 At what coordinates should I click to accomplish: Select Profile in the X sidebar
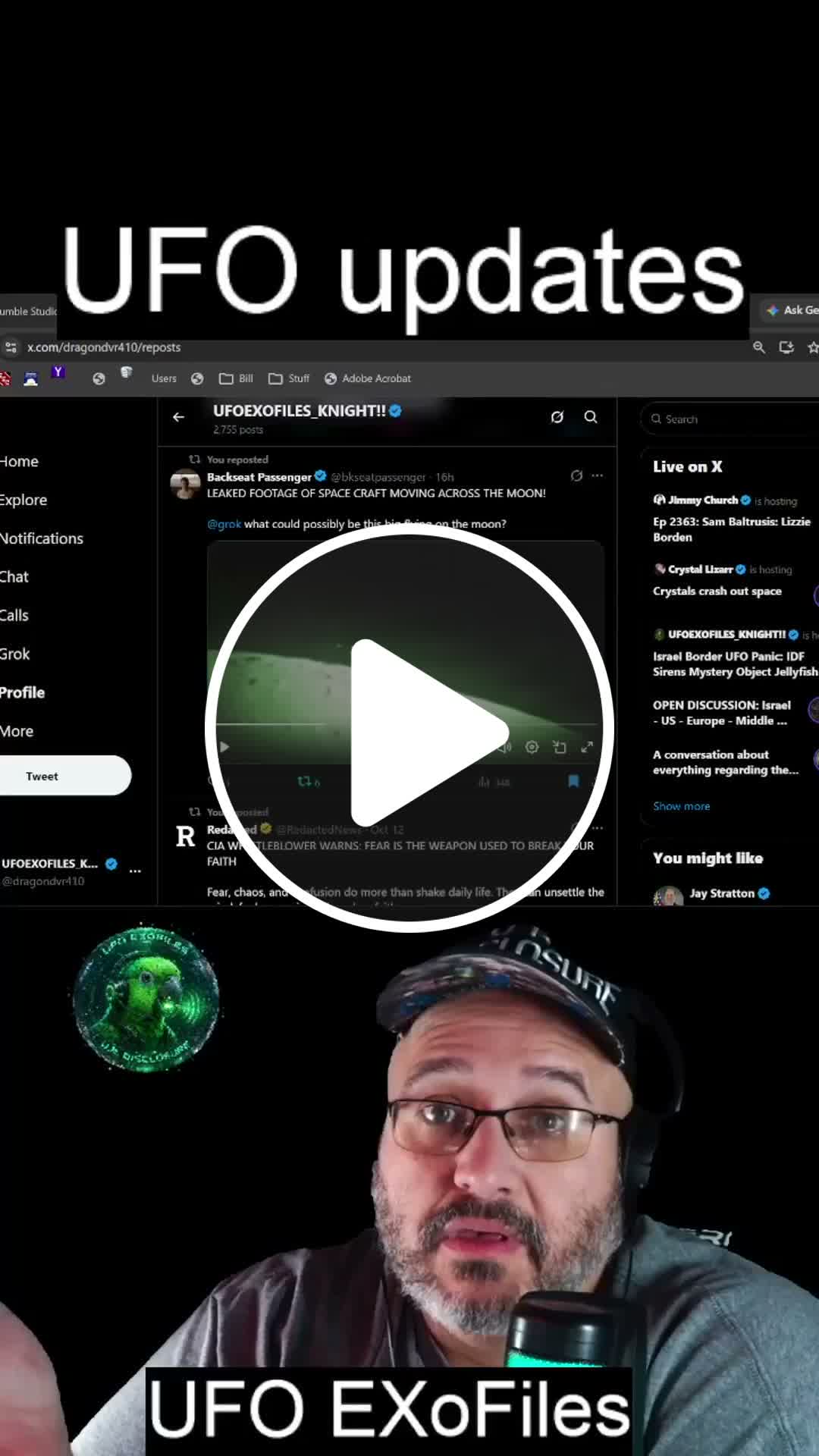(x=22, y=693)
